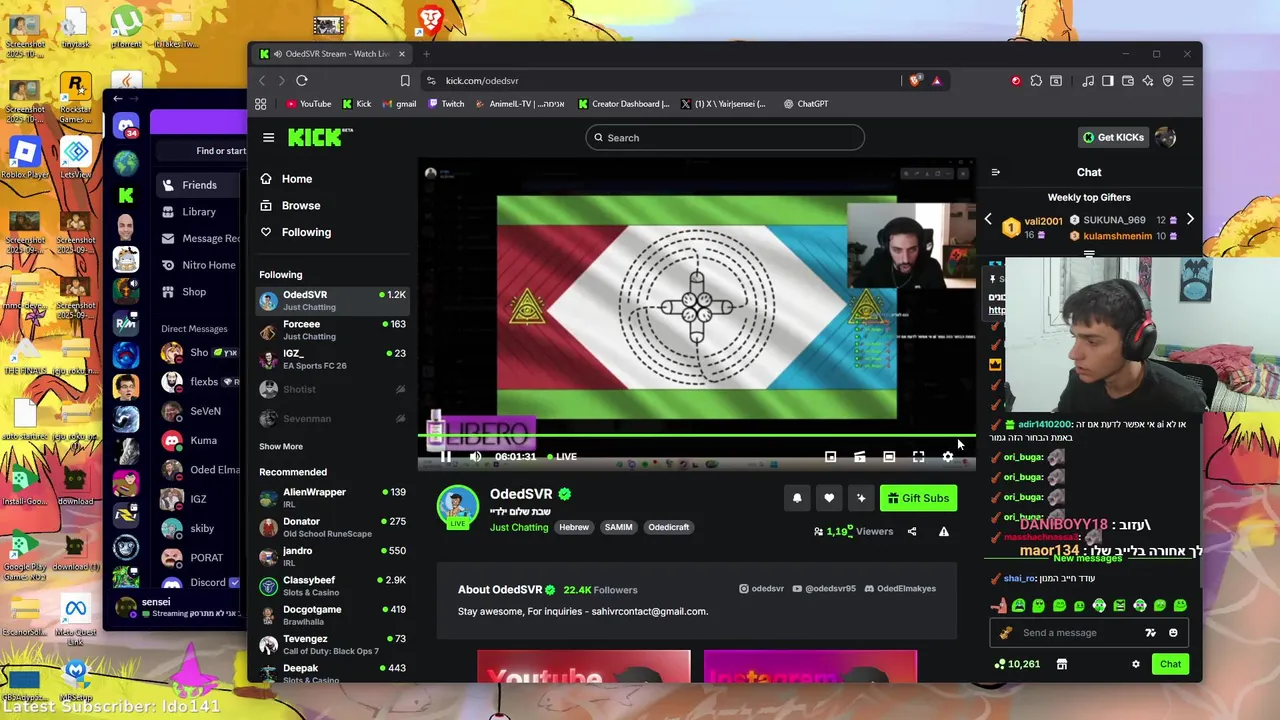This screenshot has height=720, width=1280.
Task: Bookmark this page in address bar
Action: tap(405, 81)
